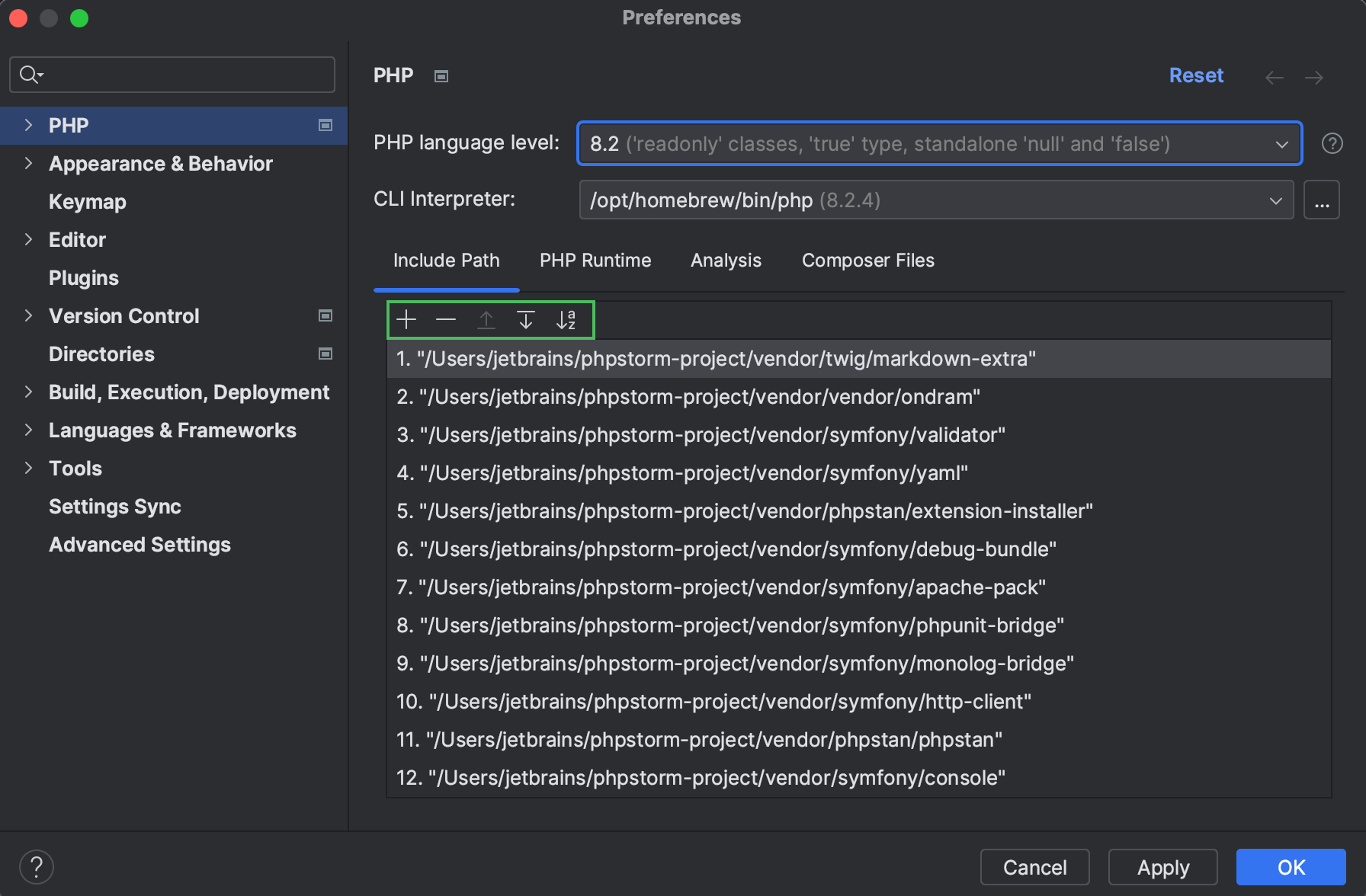Viewport: 1366px width, 896px height.
Task: Switch to the PHP Runtime tab
Action: point(595,261)
